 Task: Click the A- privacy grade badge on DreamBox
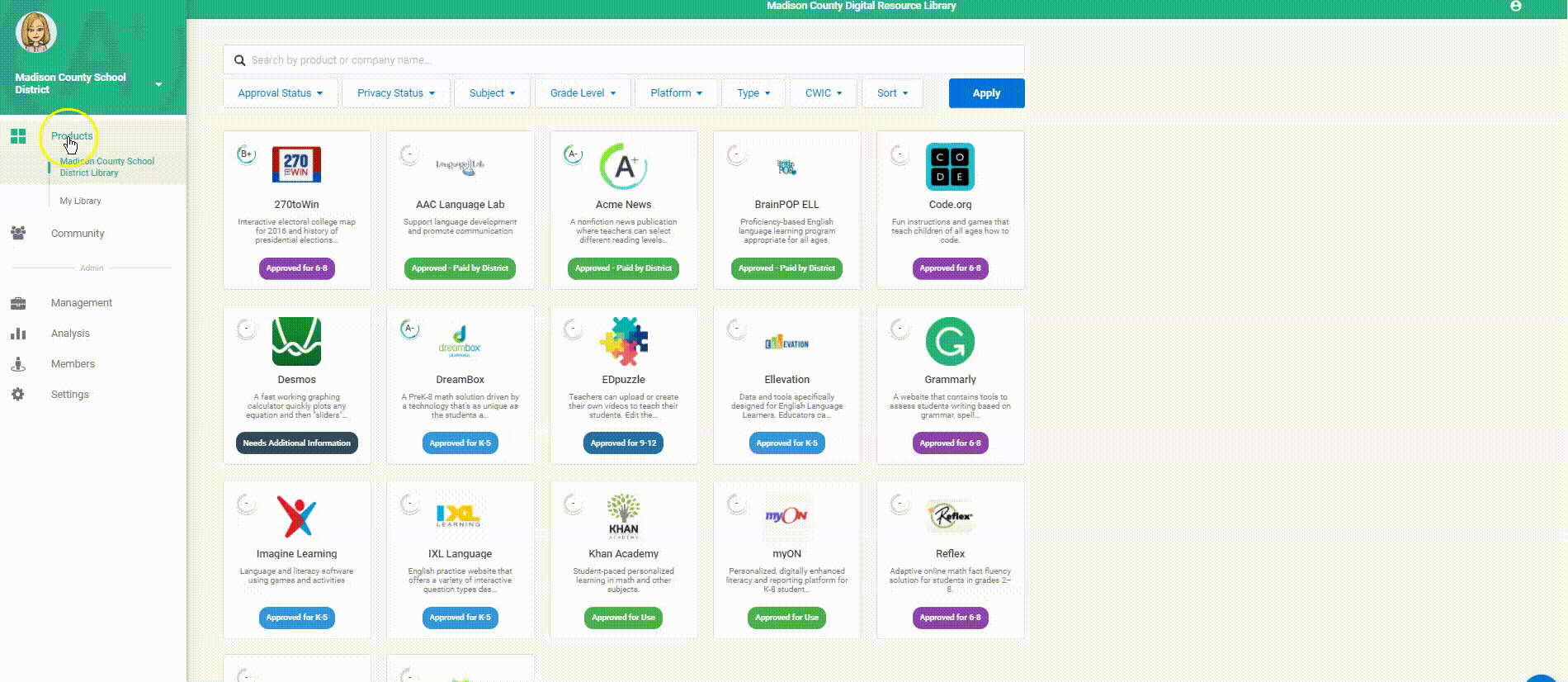[x=409, y=329]
